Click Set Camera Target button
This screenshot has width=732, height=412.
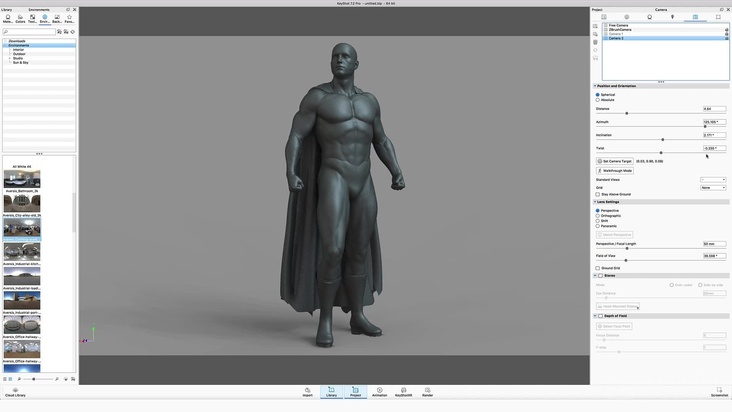coord(614,161)
